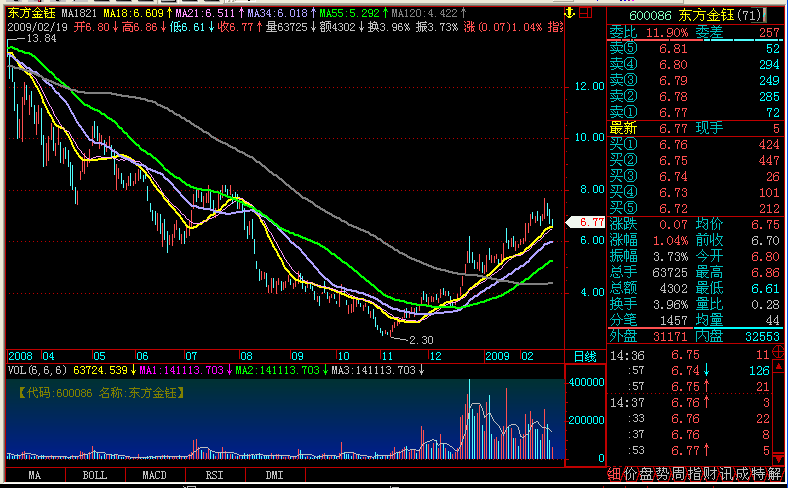Click the MA21:6.511 value label

pos(206,13)
